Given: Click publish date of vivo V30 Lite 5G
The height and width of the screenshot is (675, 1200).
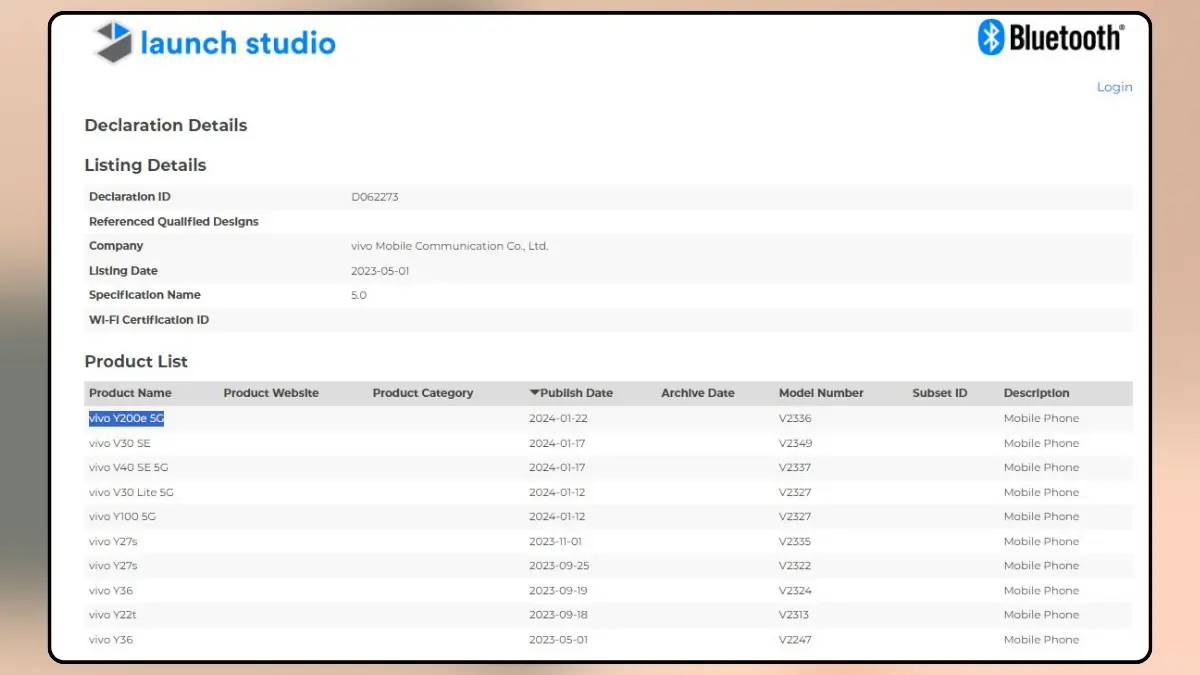Looking at the screenshot, I should [x=558, y=492].
